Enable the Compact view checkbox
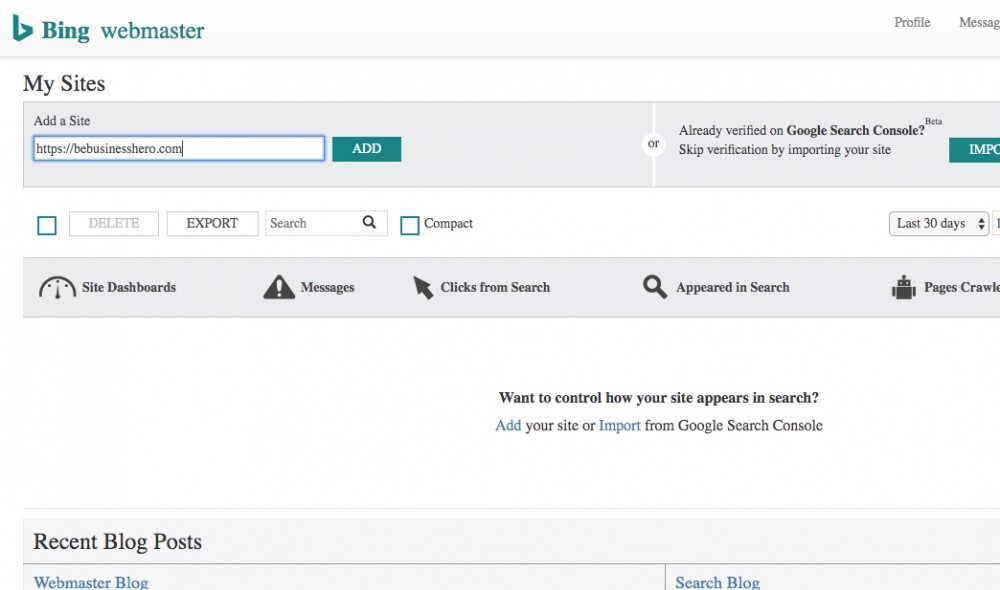The image size is (1000, 590). [409, 225]
